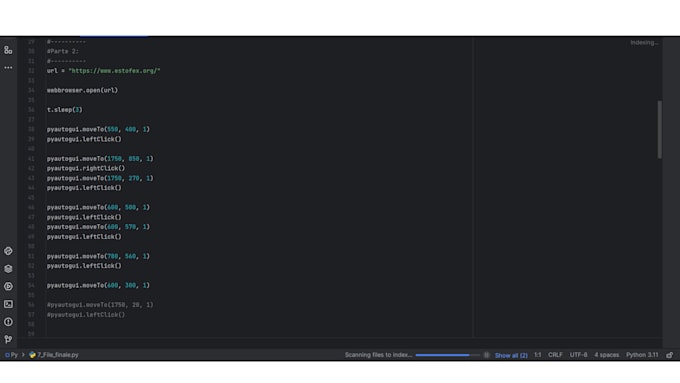This screenshot has height=383, width=680.
Task: Click the commented #pyautogui.moveTo(1750, 20, 1) line
Action: tap(100, 305)
